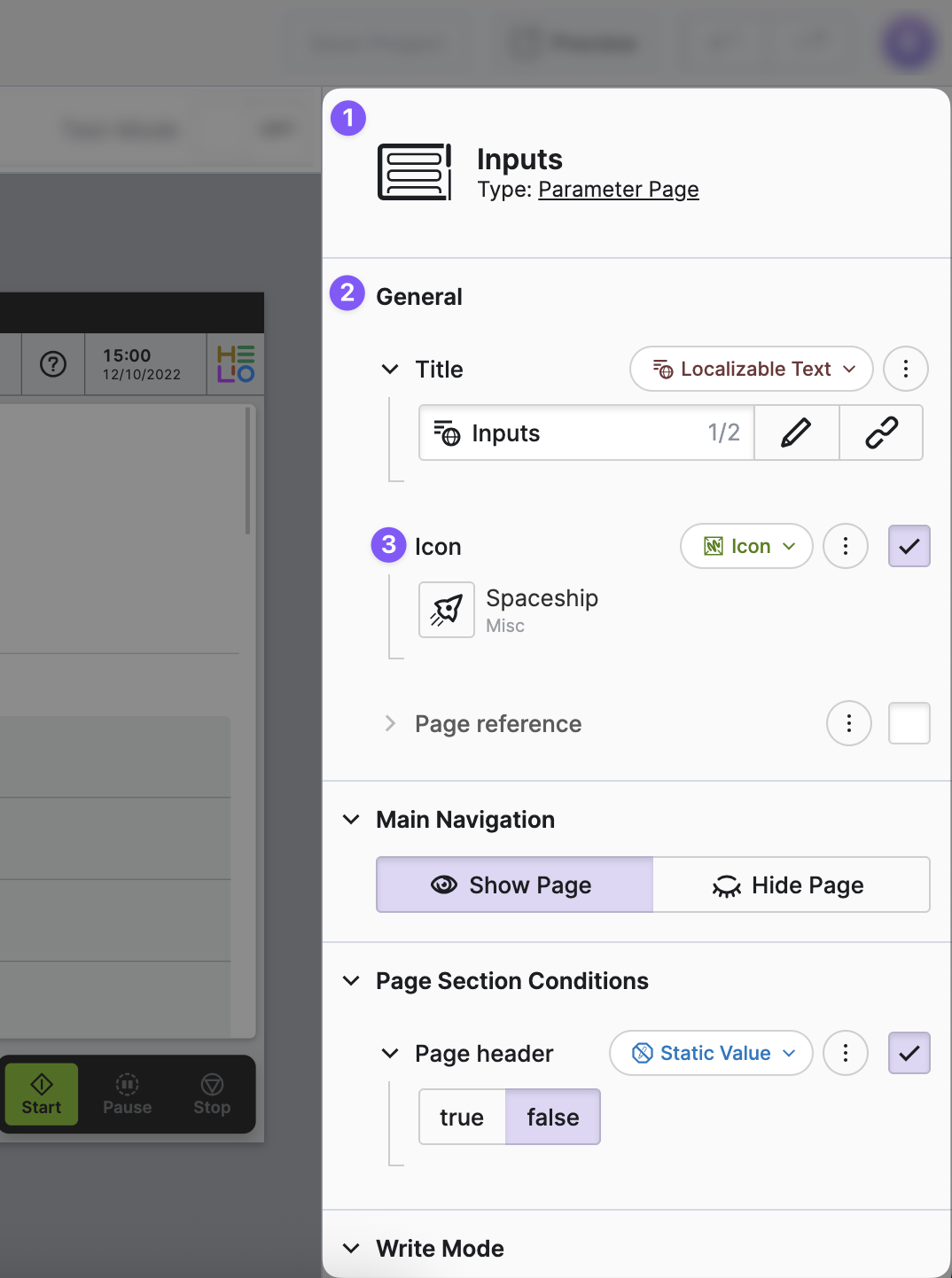
Task: Click the pencil edit icon for Title
Action: click(x=796, y=432)
